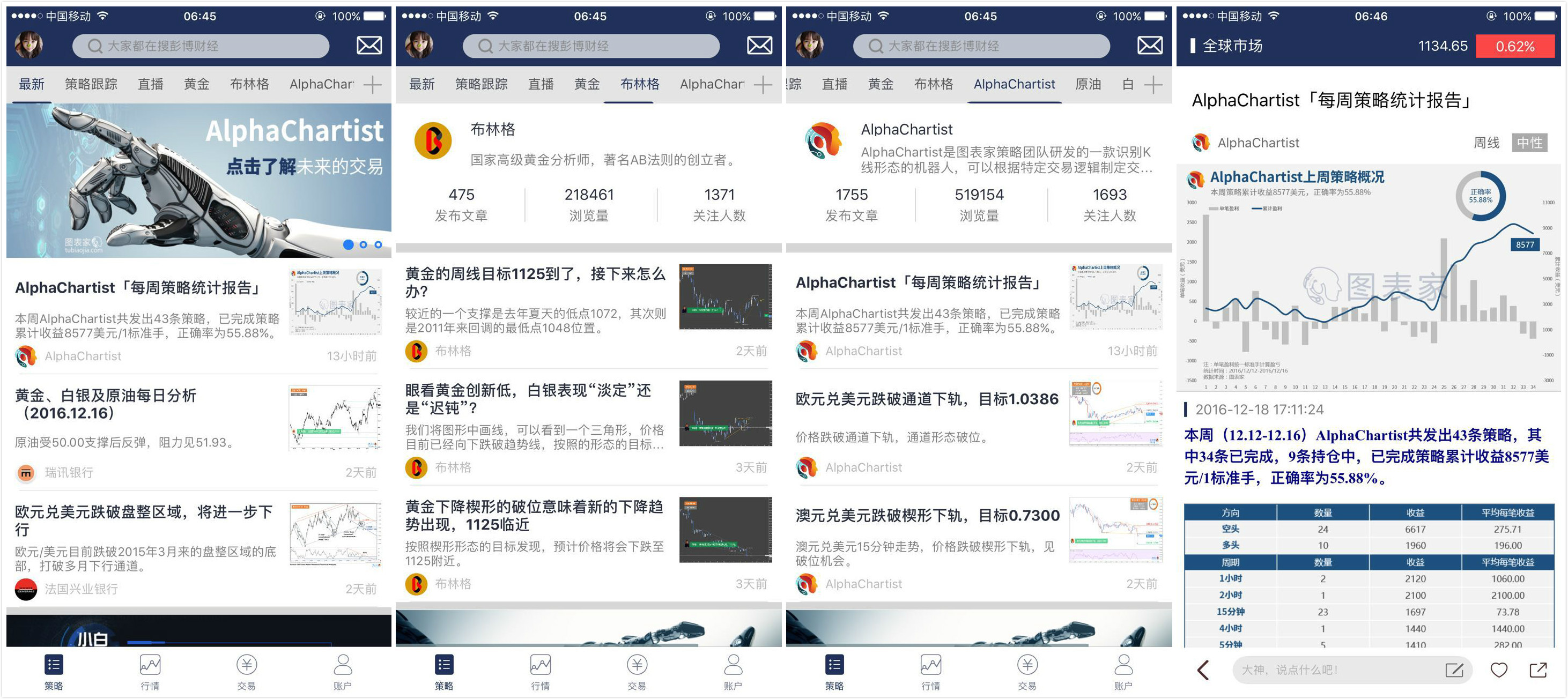The width and height of the screenshot is (1568, 699).
Task: Select 黄金 tab in second screen
Action: (587, 85)
